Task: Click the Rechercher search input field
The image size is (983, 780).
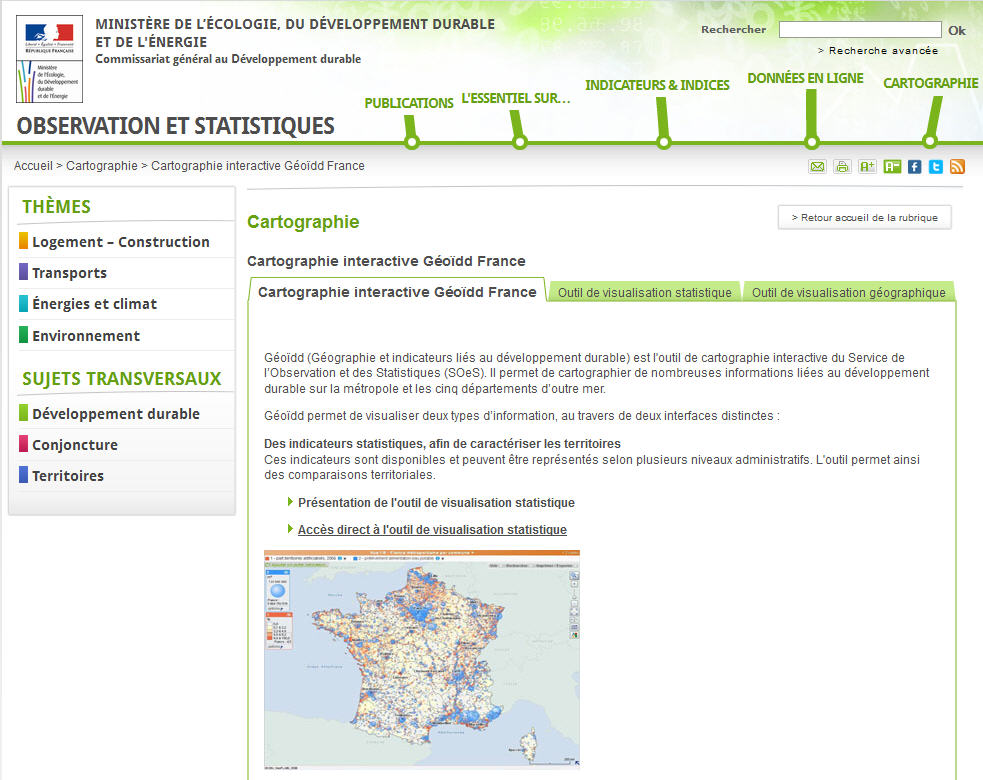Action: tap(859, 30)
